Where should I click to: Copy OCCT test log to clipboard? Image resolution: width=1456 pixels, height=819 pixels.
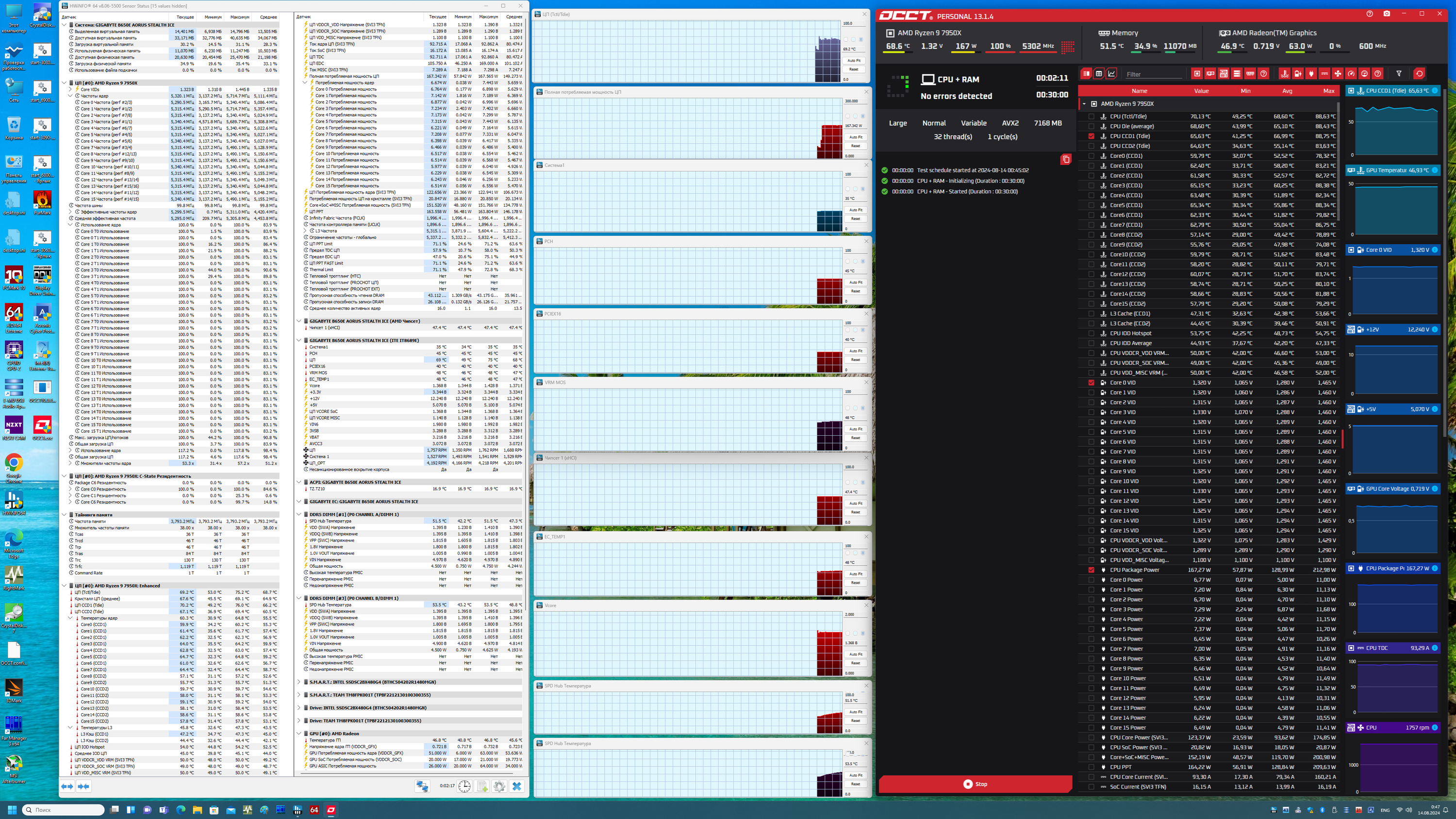point(1065,160)
